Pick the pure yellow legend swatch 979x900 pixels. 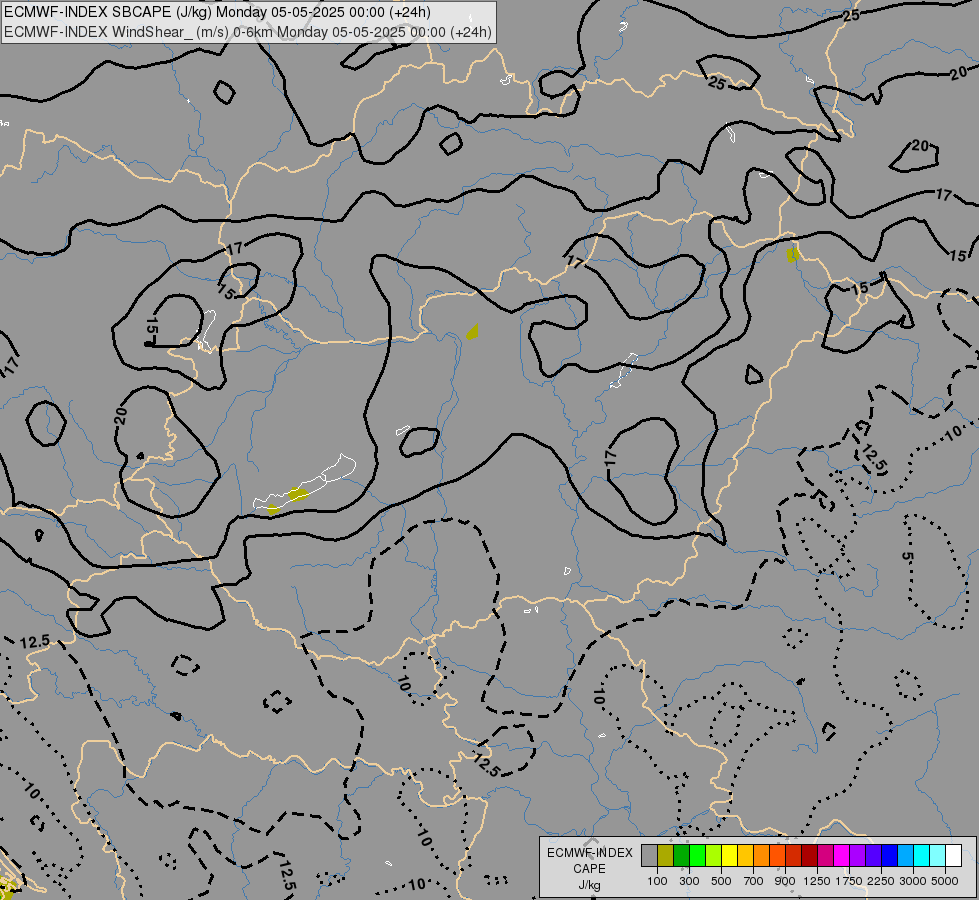click(x=729, y=856)
